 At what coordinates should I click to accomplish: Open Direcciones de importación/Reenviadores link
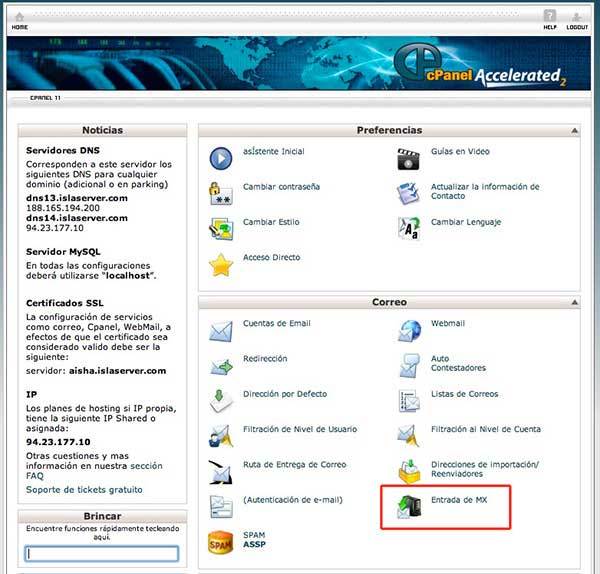pos(485,469)
